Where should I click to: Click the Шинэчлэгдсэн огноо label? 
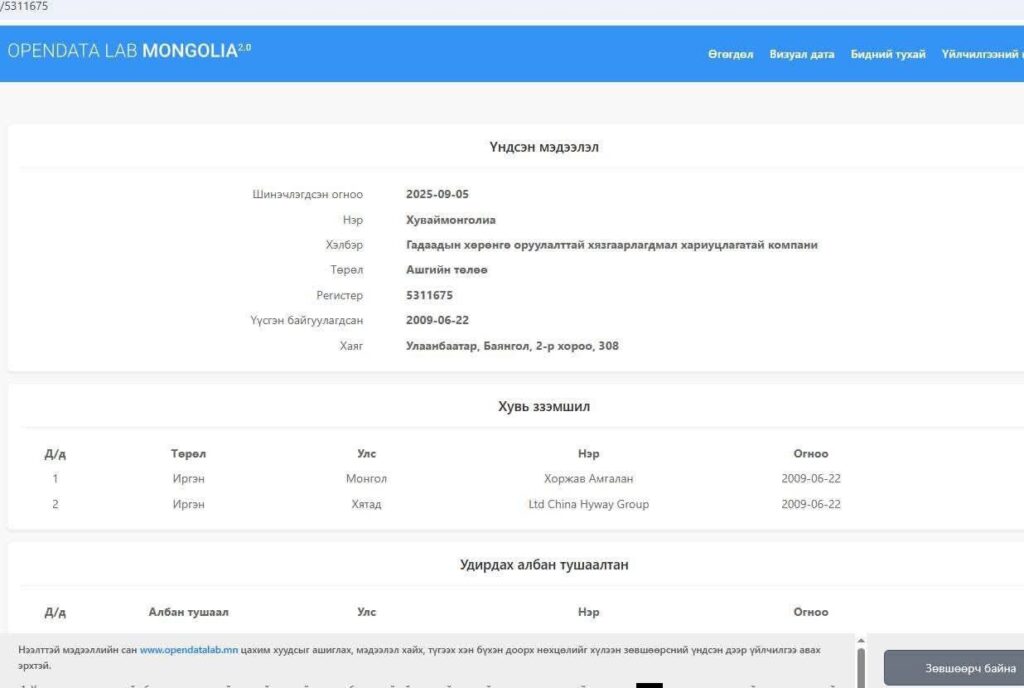[308, 195]
